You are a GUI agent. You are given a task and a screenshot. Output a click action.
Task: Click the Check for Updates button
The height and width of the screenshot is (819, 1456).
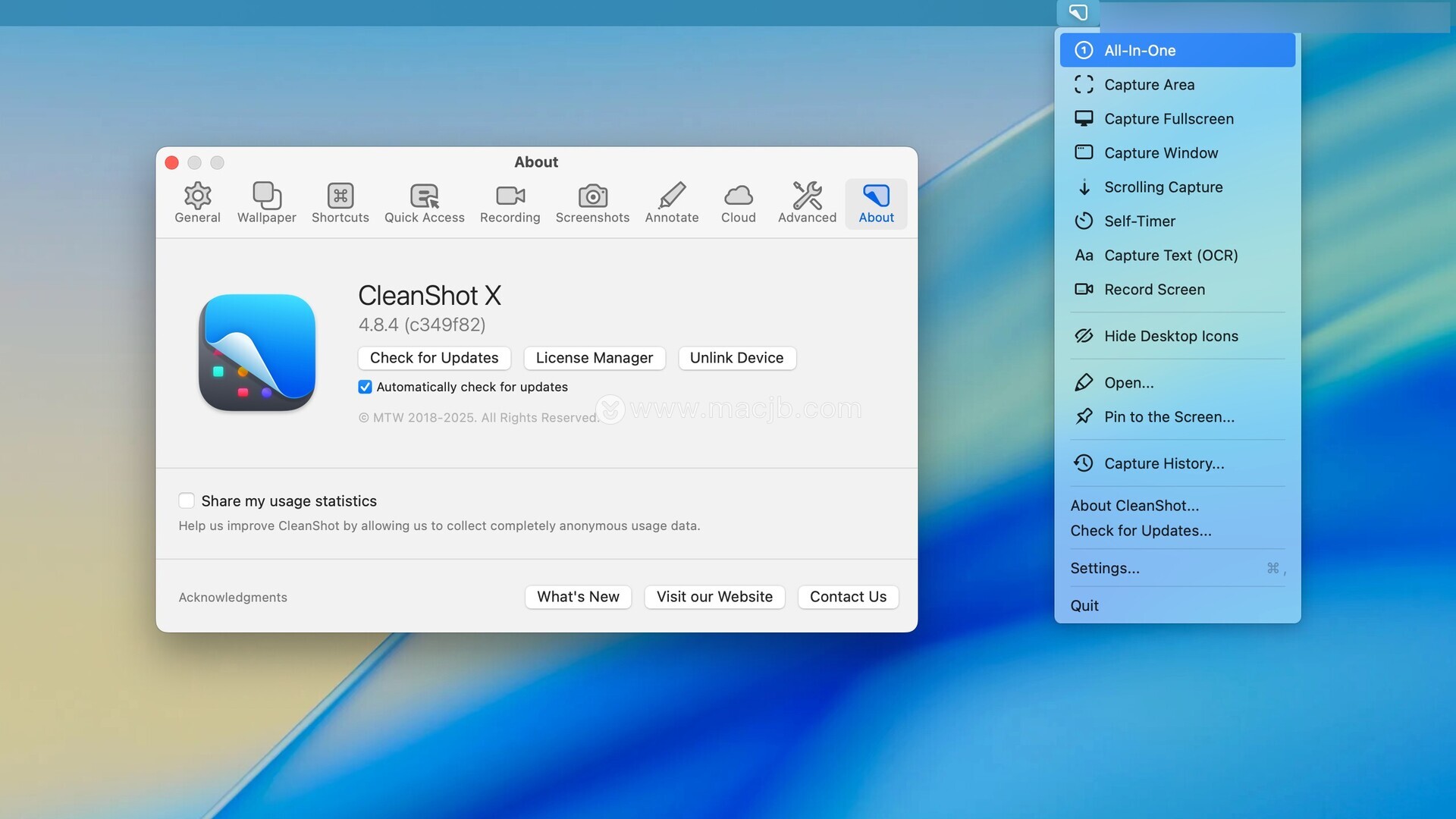click(x=434, y=358)
